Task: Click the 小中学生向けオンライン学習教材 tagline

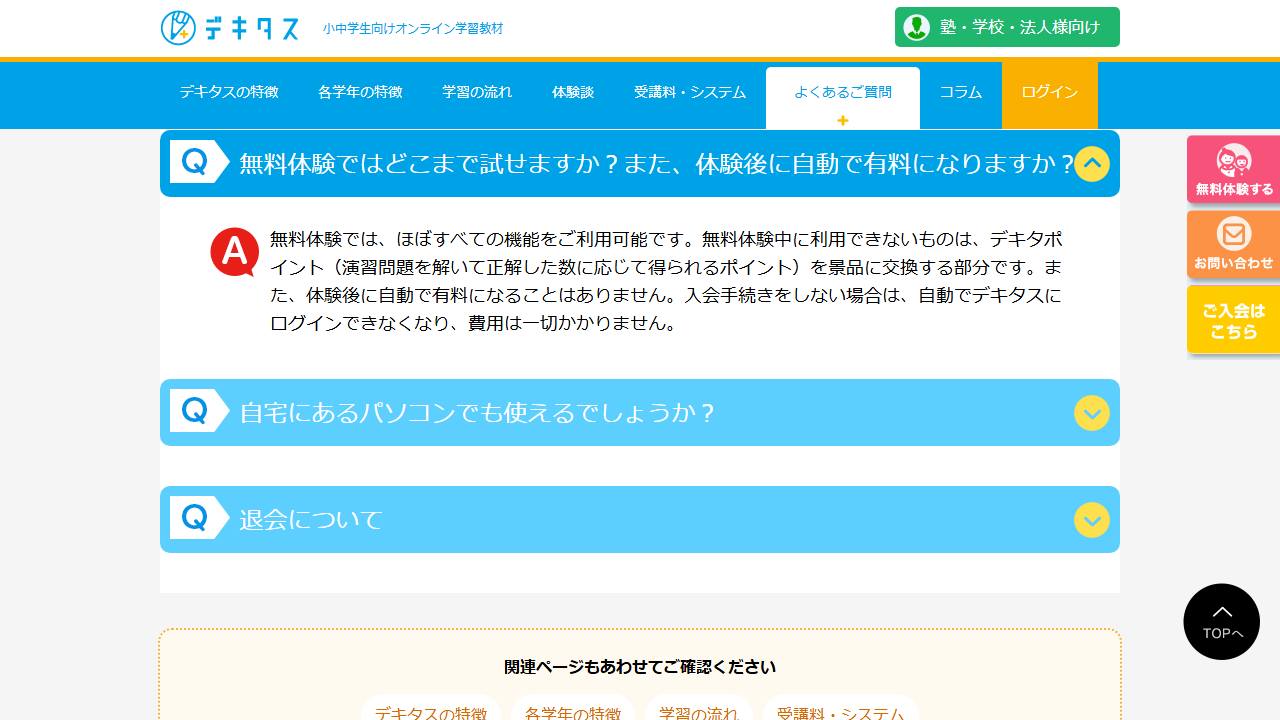Action: pyautogui.click(x=413, y=29)
